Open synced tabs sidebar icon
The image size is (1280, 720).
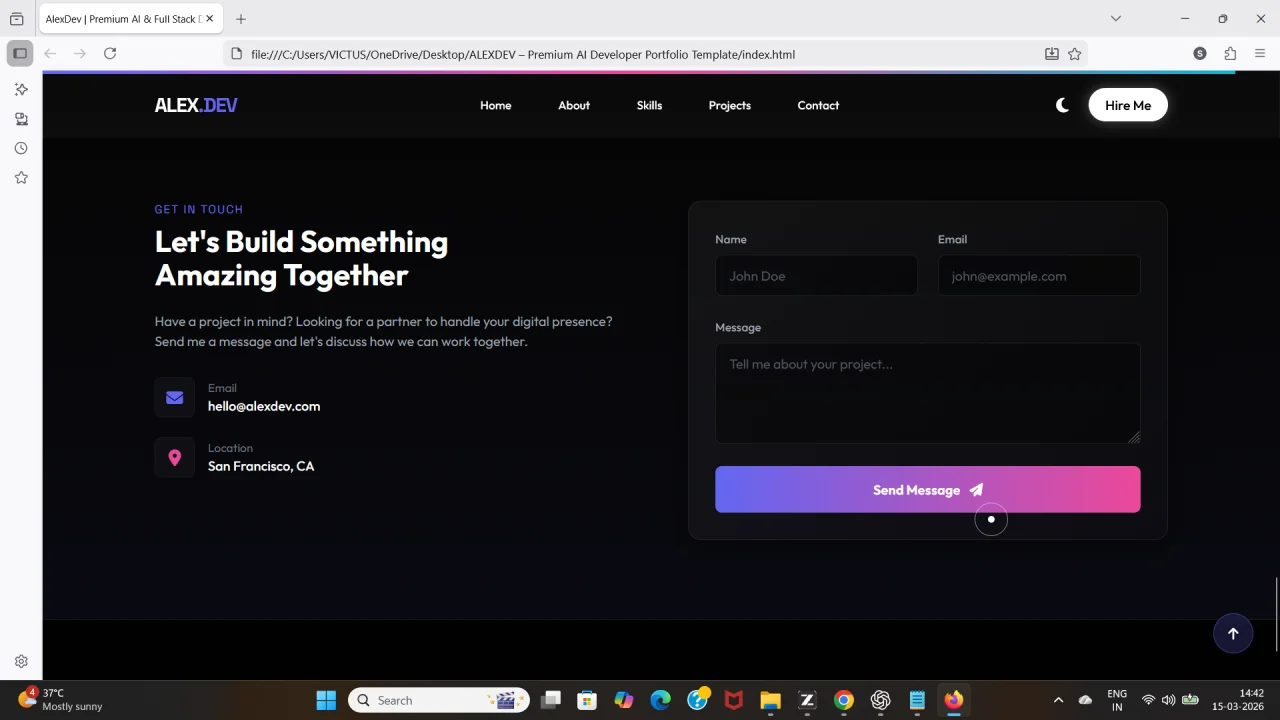[21, 119]
